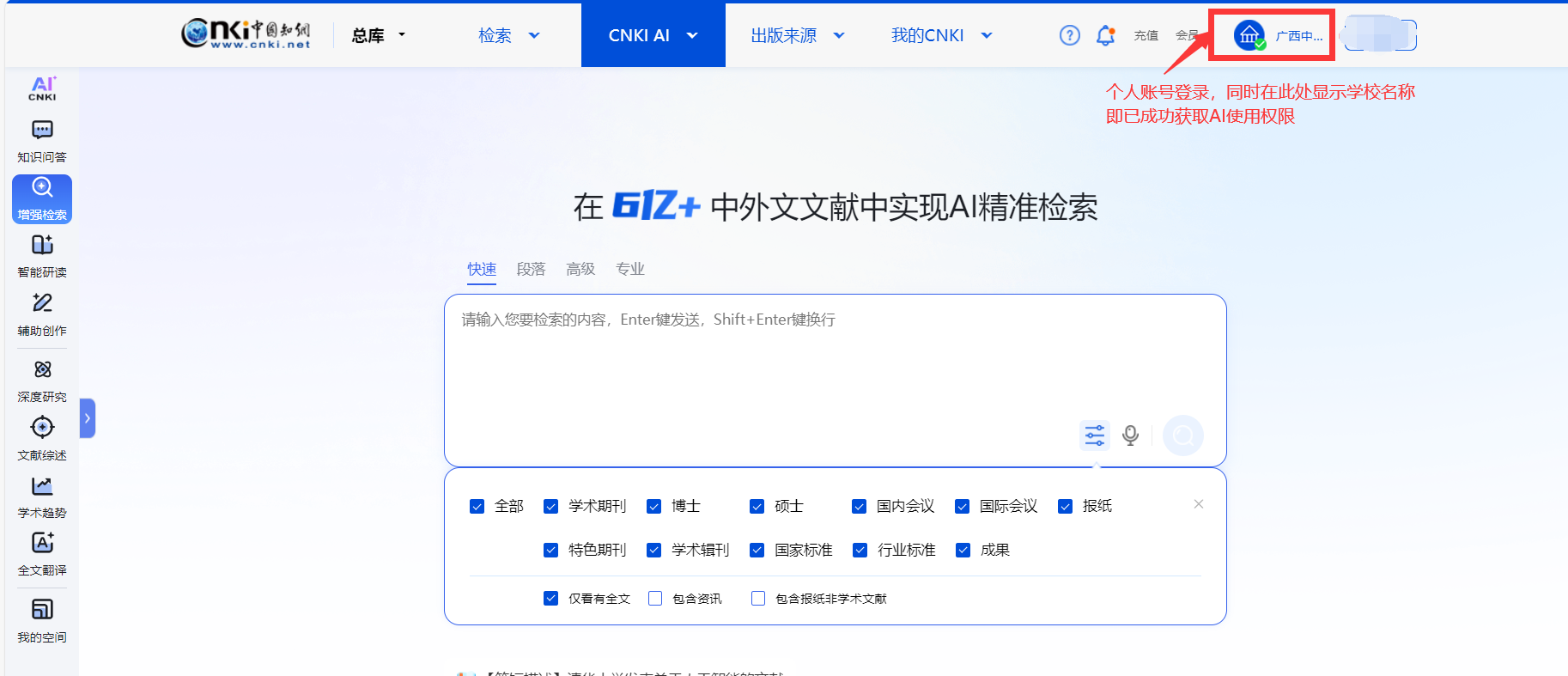Switch to the 高级 search tab

(x=580, y=269)
